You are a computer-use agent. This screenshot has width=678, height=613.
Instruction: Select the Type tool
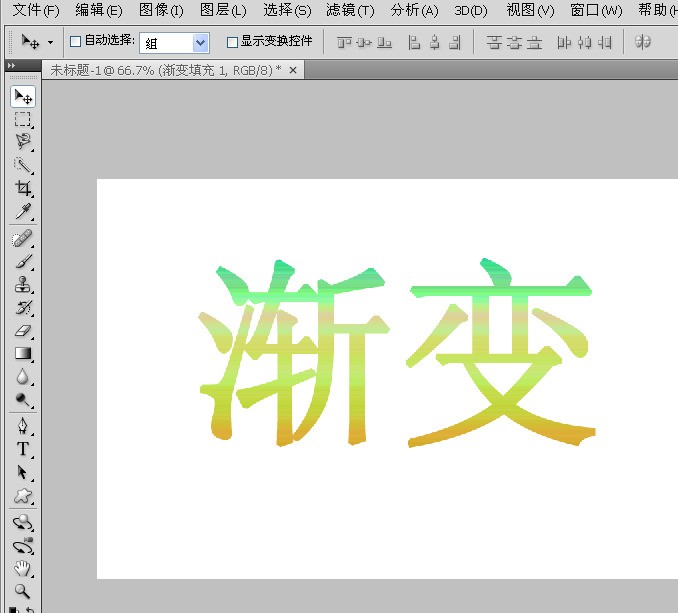(23, 449)
